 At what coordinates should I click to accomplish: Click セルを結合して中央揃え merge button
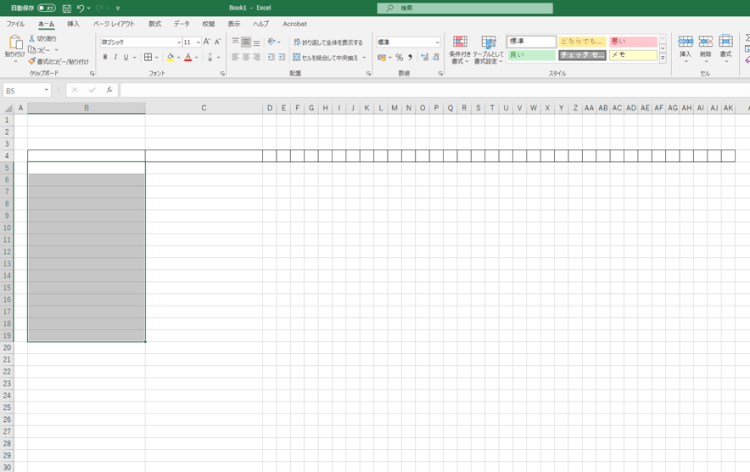point(329,57)
